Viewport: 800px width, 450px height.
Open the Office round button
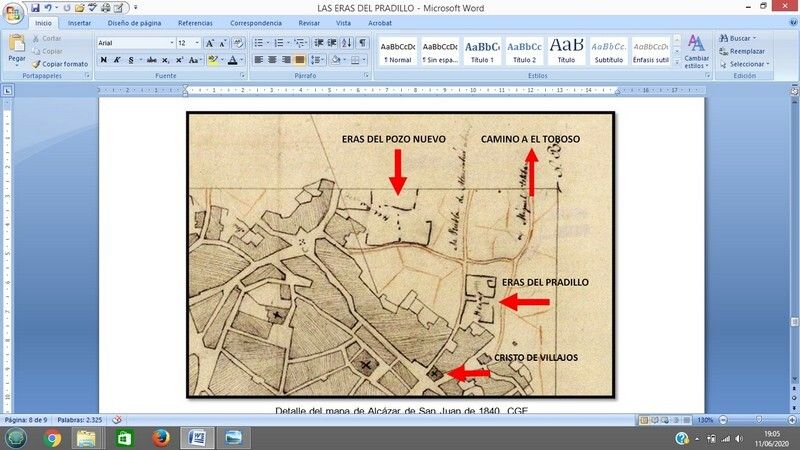pyautogui.click(x=12, y=11)
